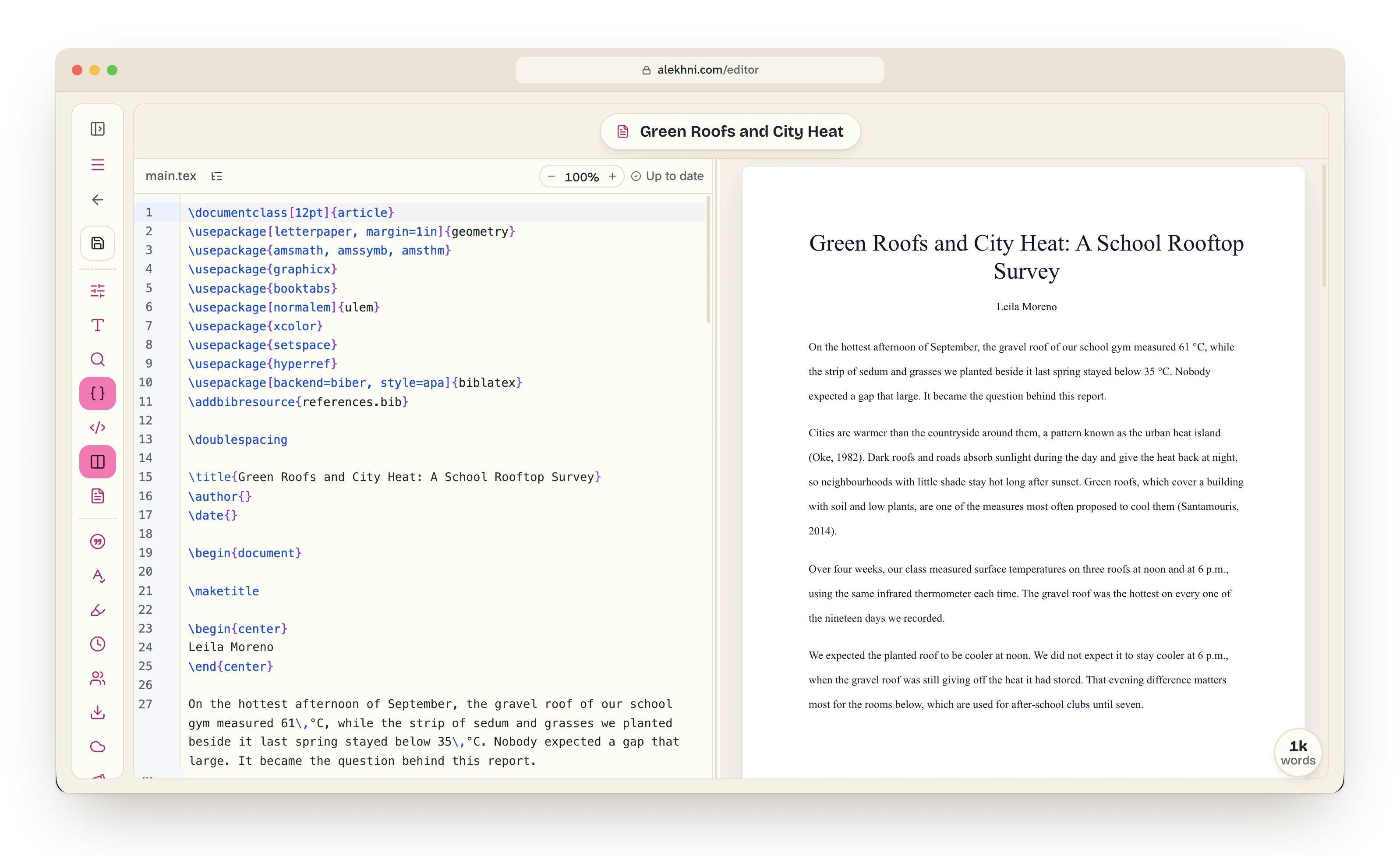Increase zoom with plus button
Image resolution: width=1400 pixels, height=856 pixels.
pyautogui.click(x=612, y=176)
